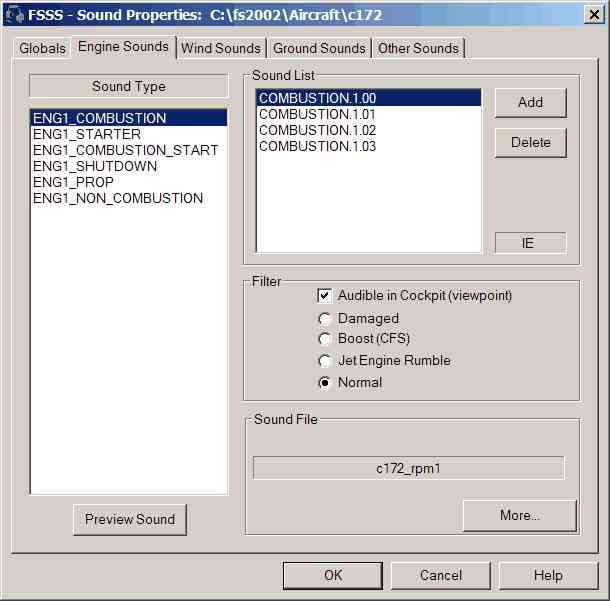
Task: Open More... sound file options
Action: [x=520, y=515]
